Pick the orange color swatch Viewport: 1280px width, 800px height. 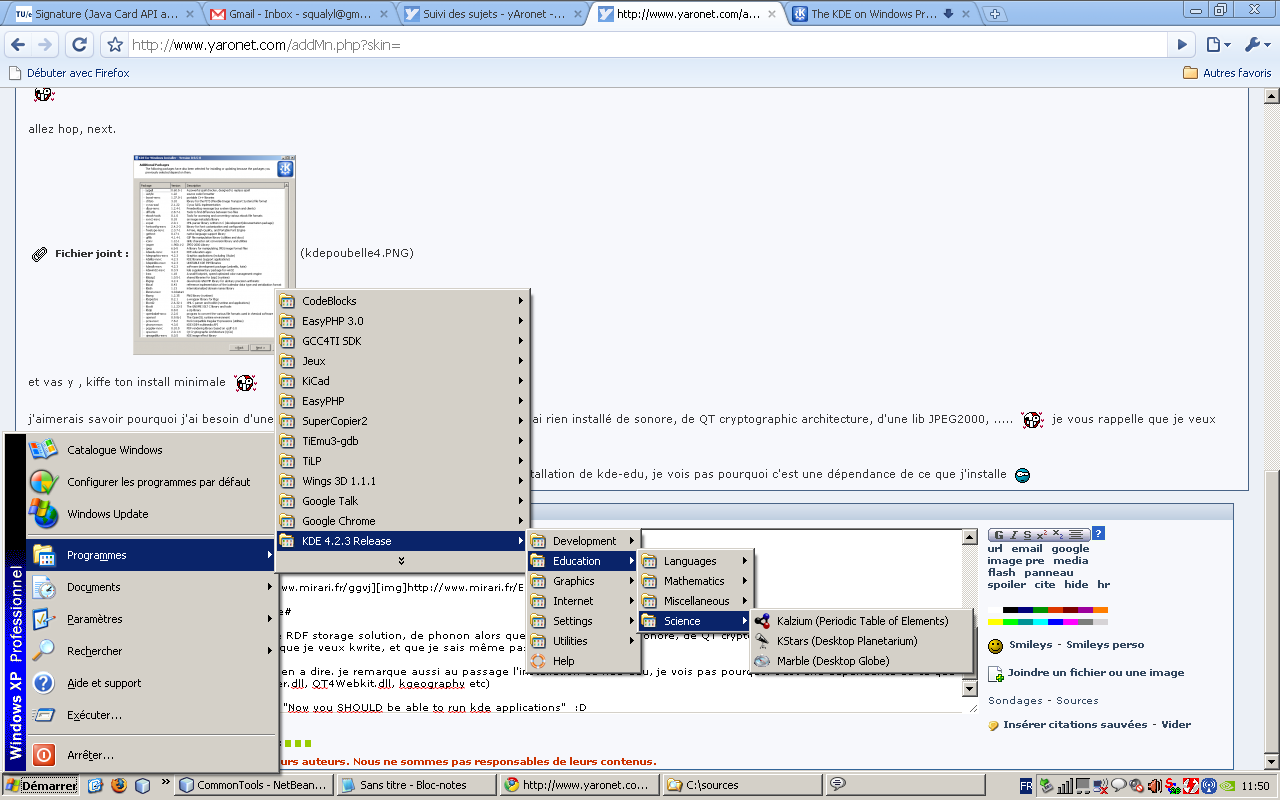(1100, 609)
